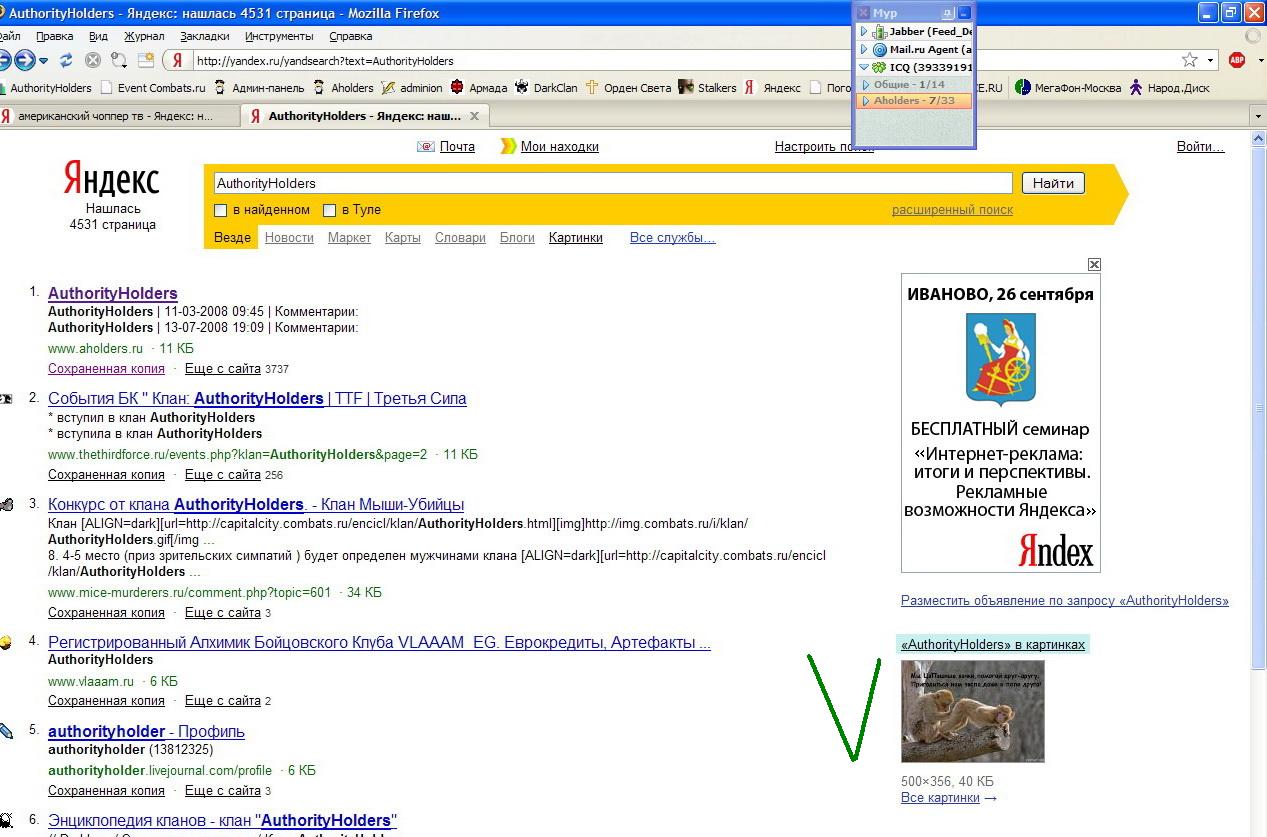Expand the Aholders contact group

click(866, 101)
